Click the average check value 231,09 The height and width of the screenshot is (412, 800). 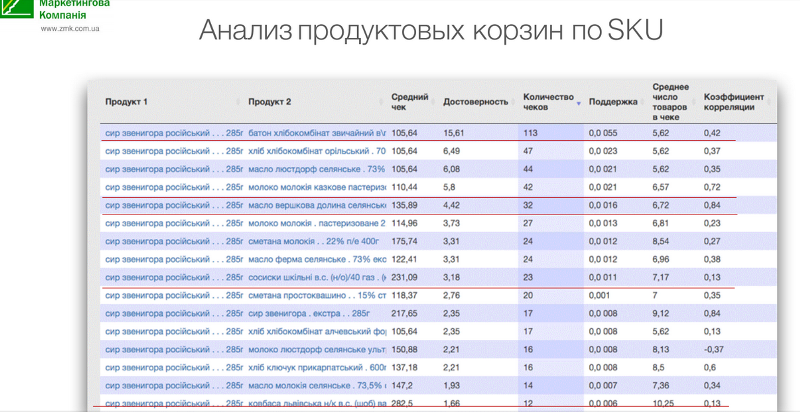point(405,277)
